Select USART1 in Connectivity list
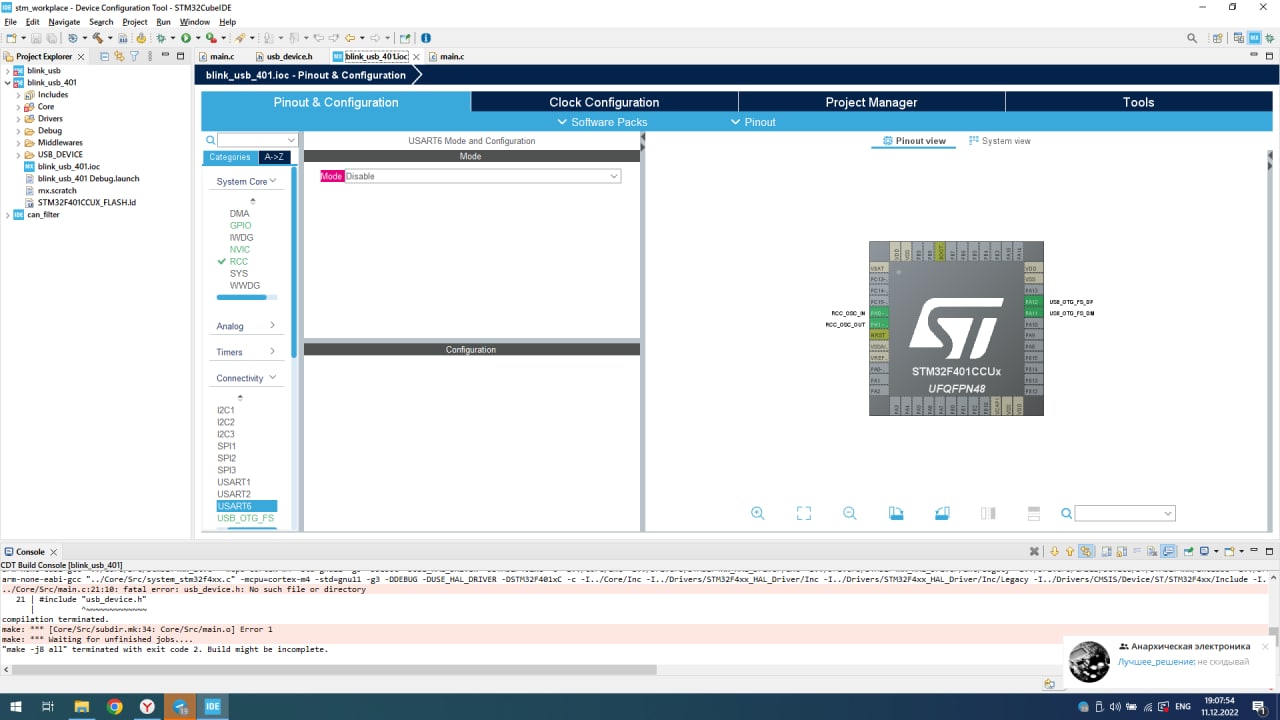1280x720 pixels. (x=233, y=482)
